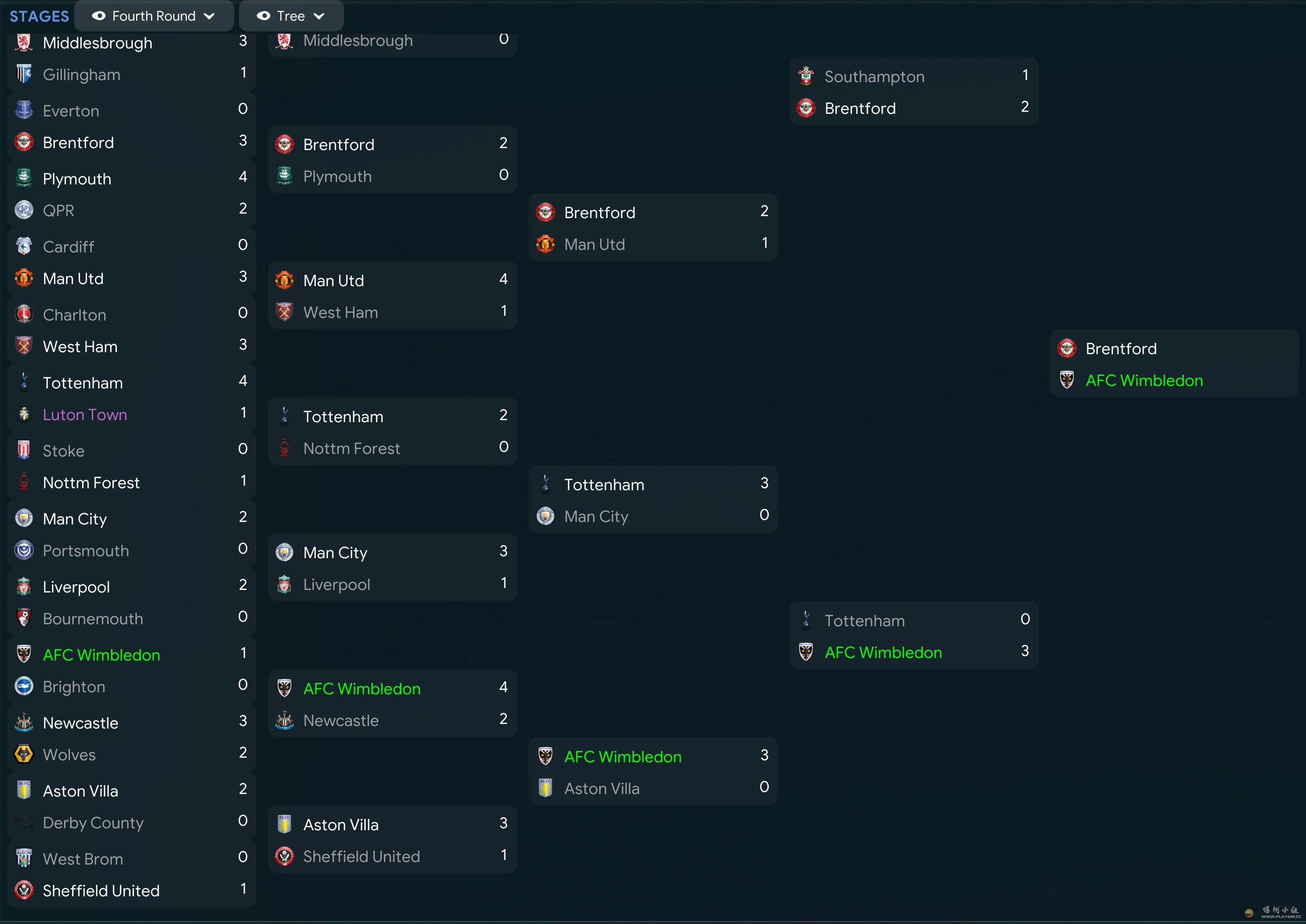Click the AFC Wimbledon club icon in bracket
Image resolution: width=1306 pixels, height=924 pixels.
pyautogui.click(x=1068, y=380)
